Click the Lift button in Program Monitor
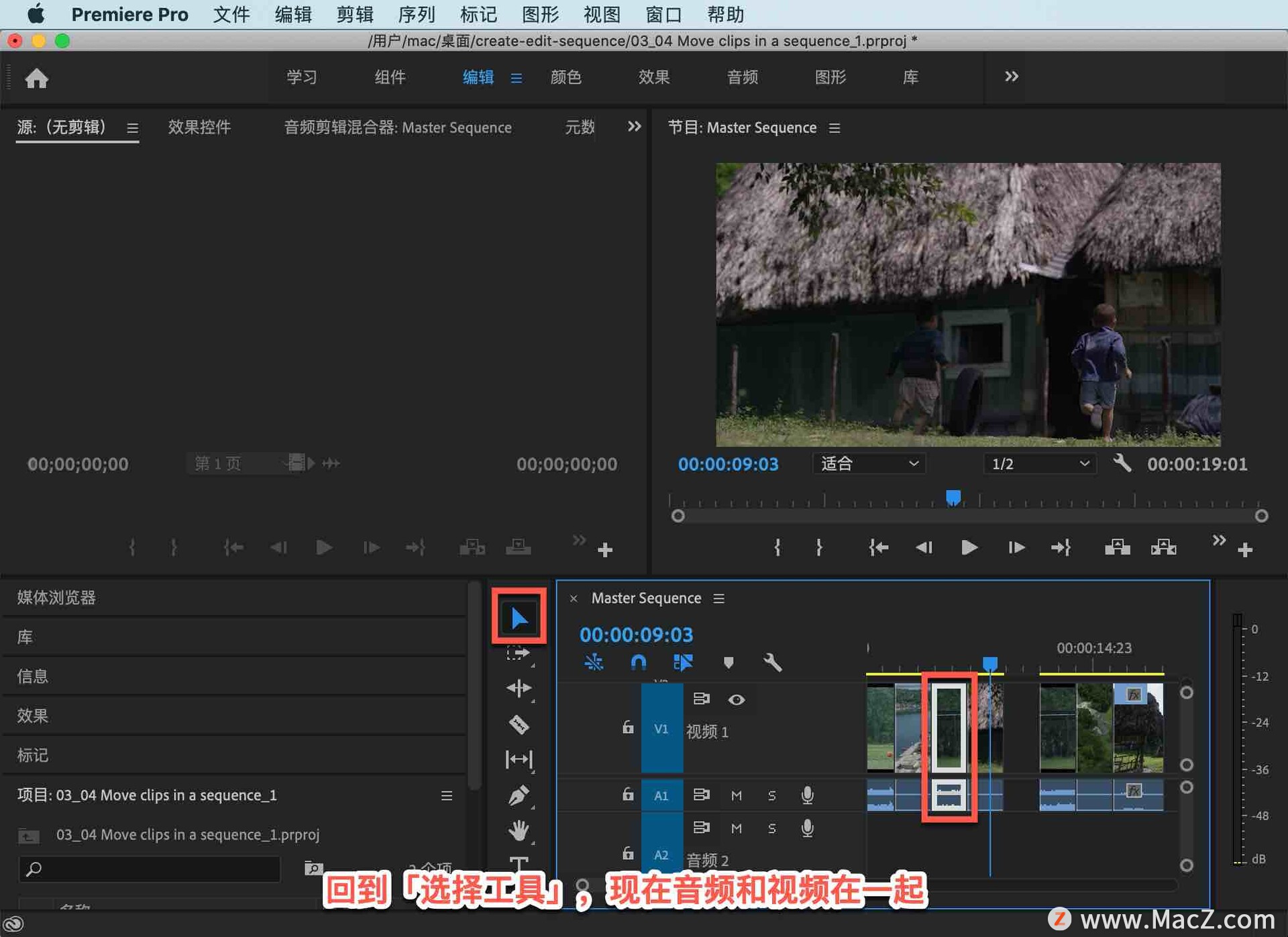The height and width of the screenshot is (937, 1288). tap(1117, 548)
